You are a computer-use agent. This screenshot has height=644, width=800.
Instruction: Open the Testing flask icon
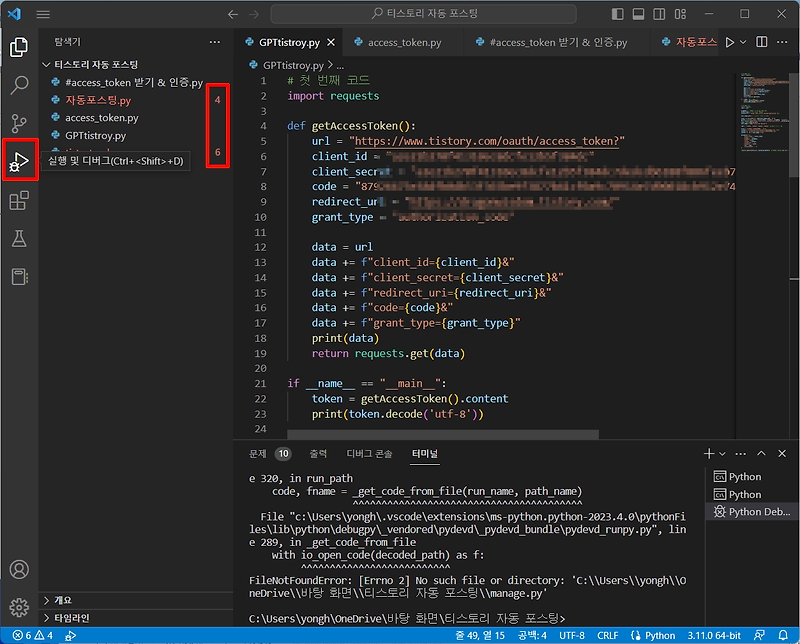point(19,239)
